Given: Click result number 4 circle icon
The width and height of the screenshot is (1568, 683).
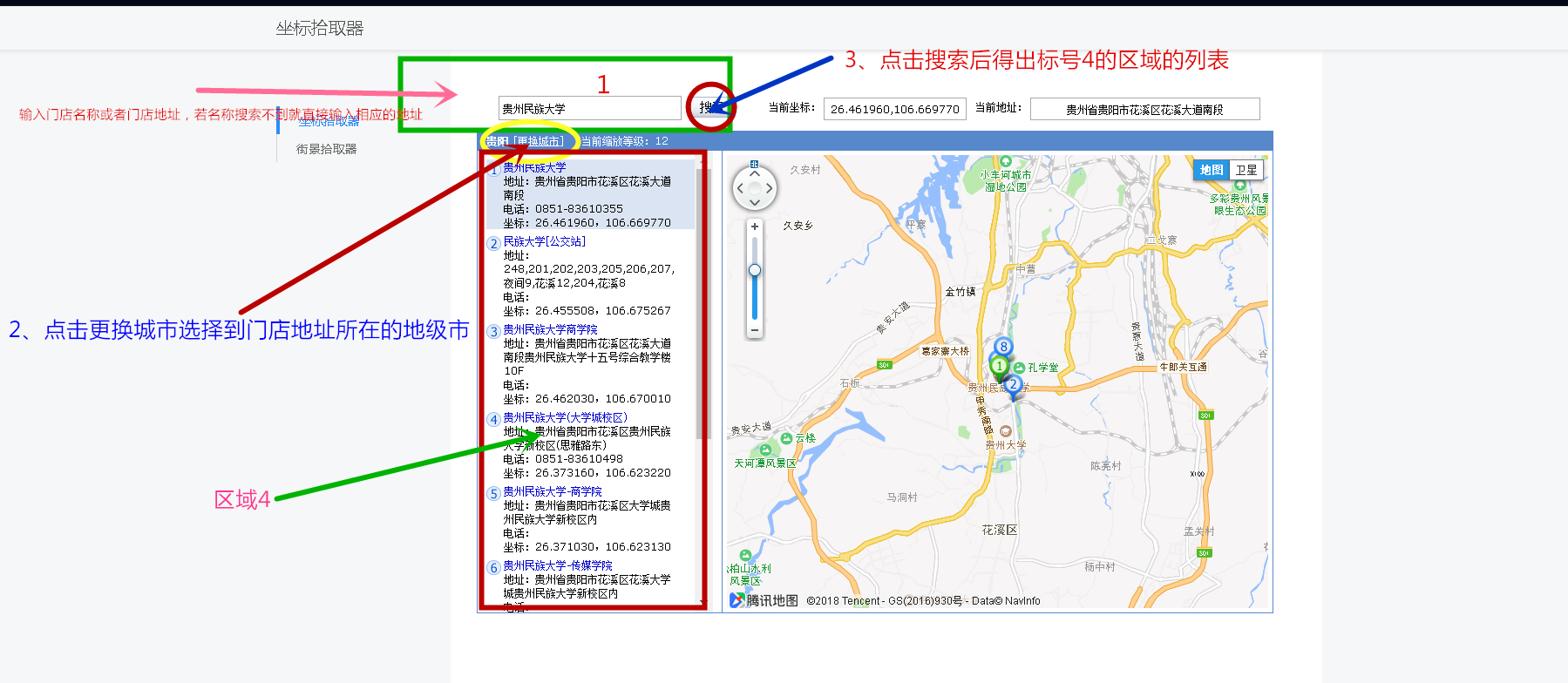Looking at the screenshot, I should (494, 420).
